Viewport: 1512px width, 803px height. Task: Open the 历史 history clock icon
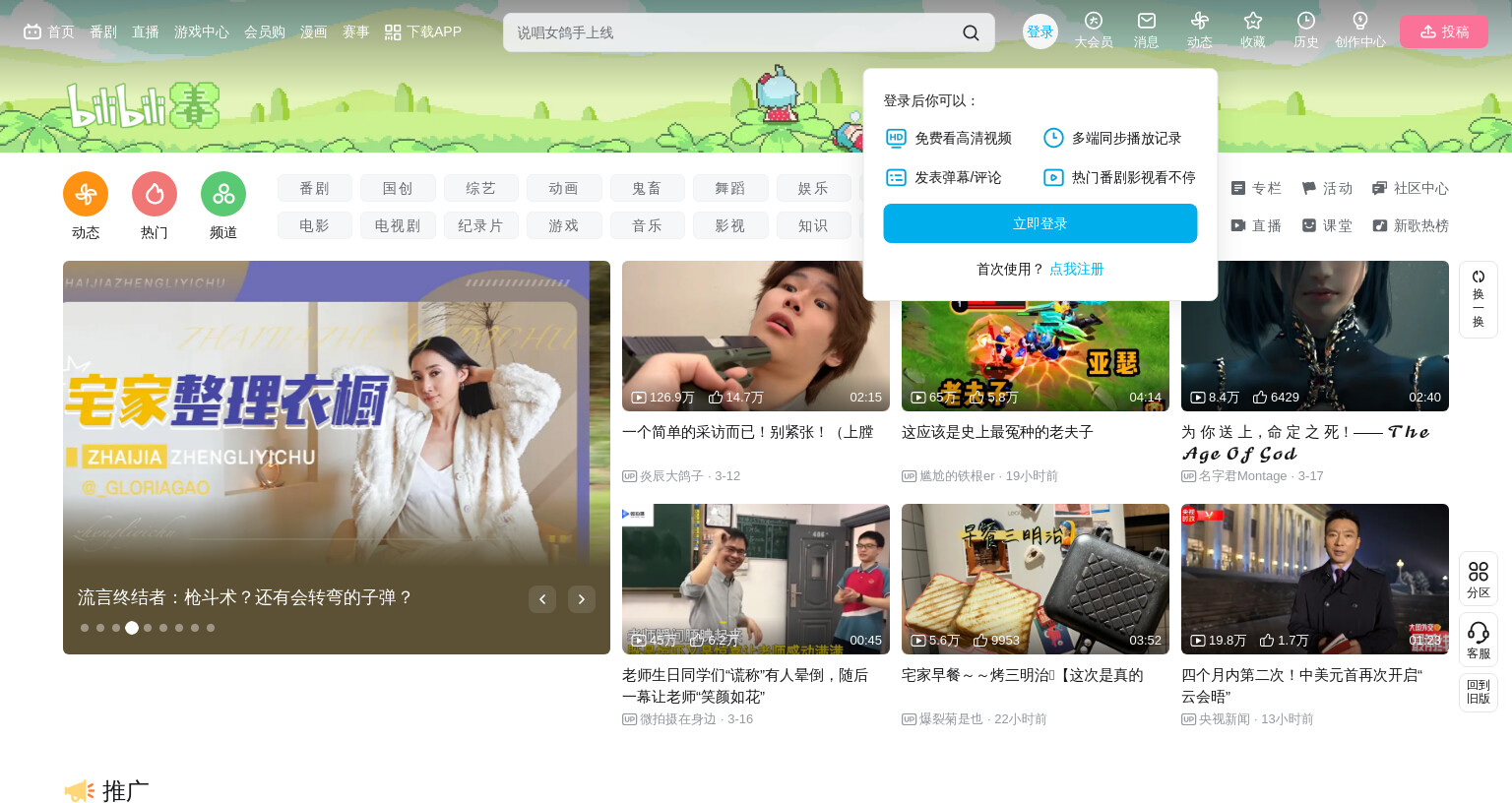pos(1306,30)
